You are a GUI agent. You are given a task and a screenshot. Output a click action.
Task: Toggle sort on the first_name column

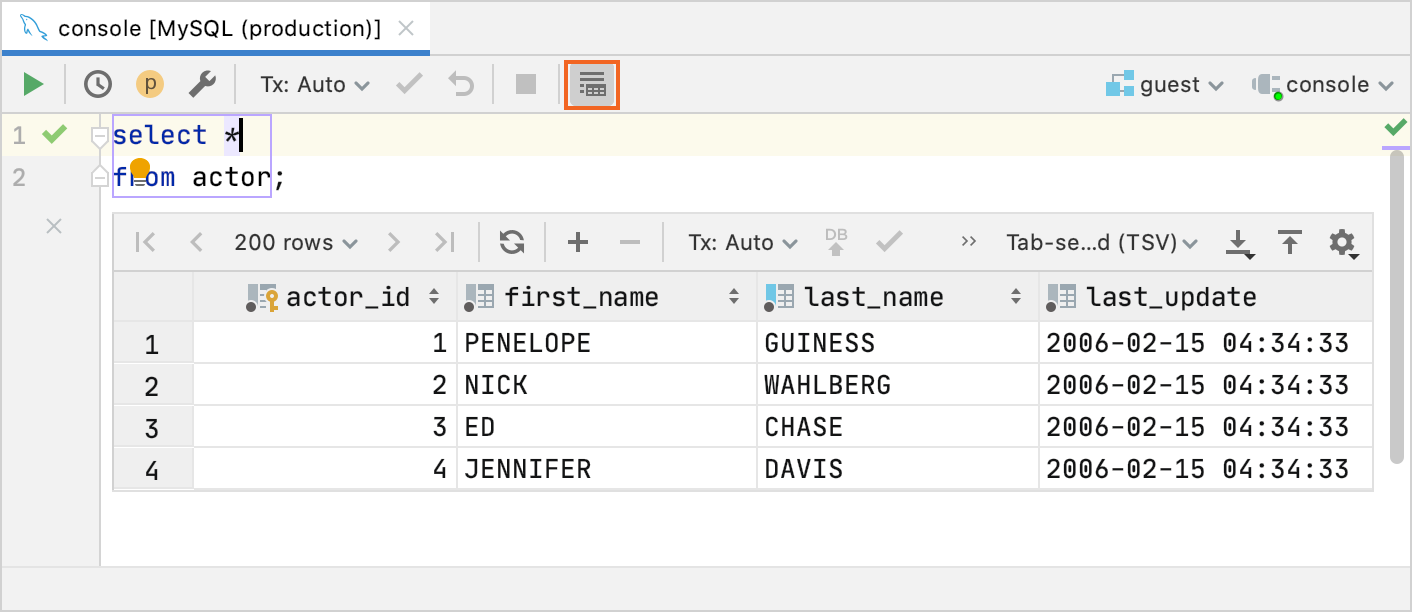(x=735, y=296)
